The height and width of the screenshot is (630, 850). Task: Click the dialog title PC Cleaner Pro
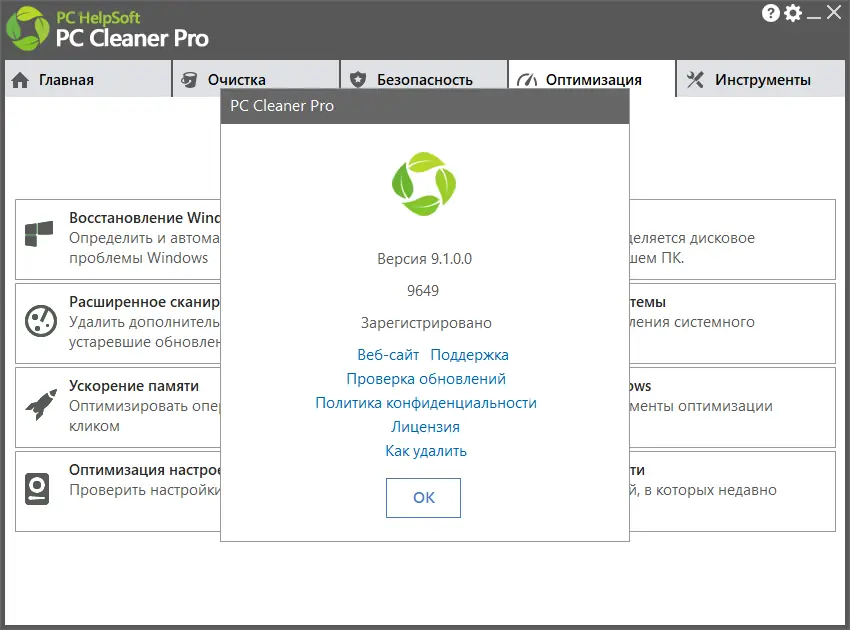pos(282,106)
